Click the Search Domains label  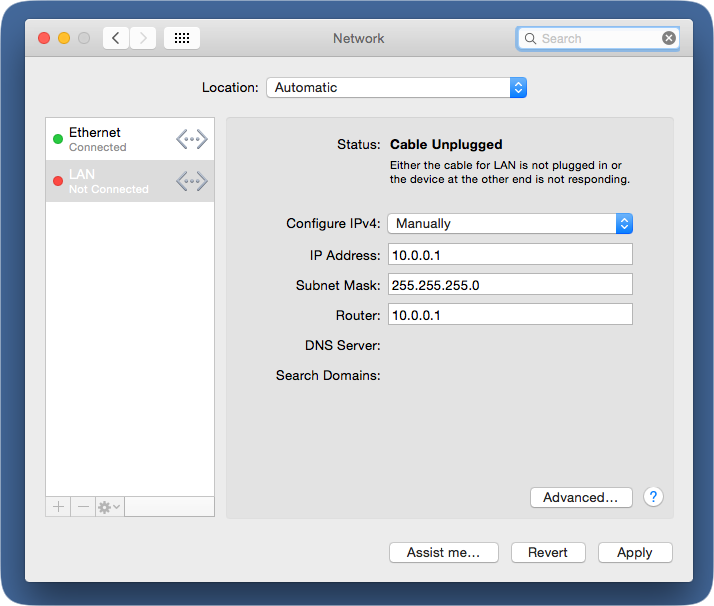(328, 376)
